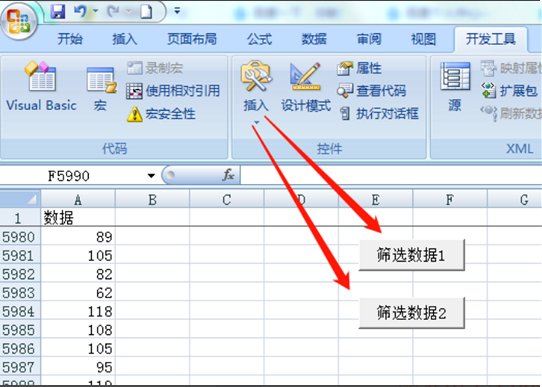Select column G header

(515, 199)
